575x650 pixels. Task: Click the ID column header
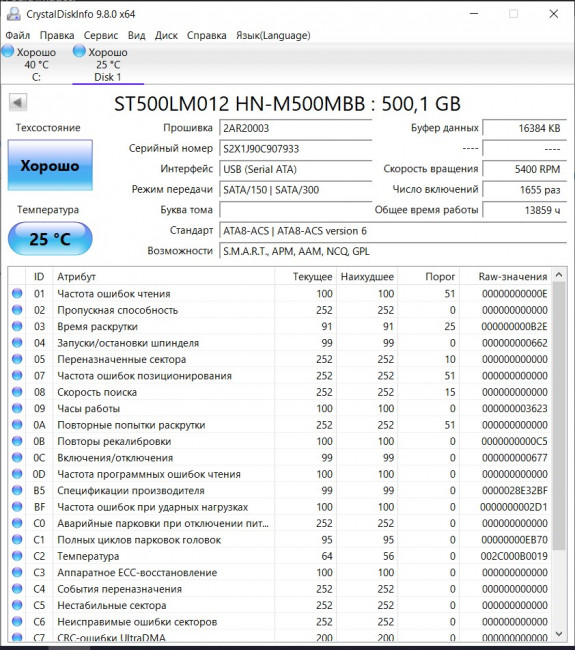tap(39, 276)
